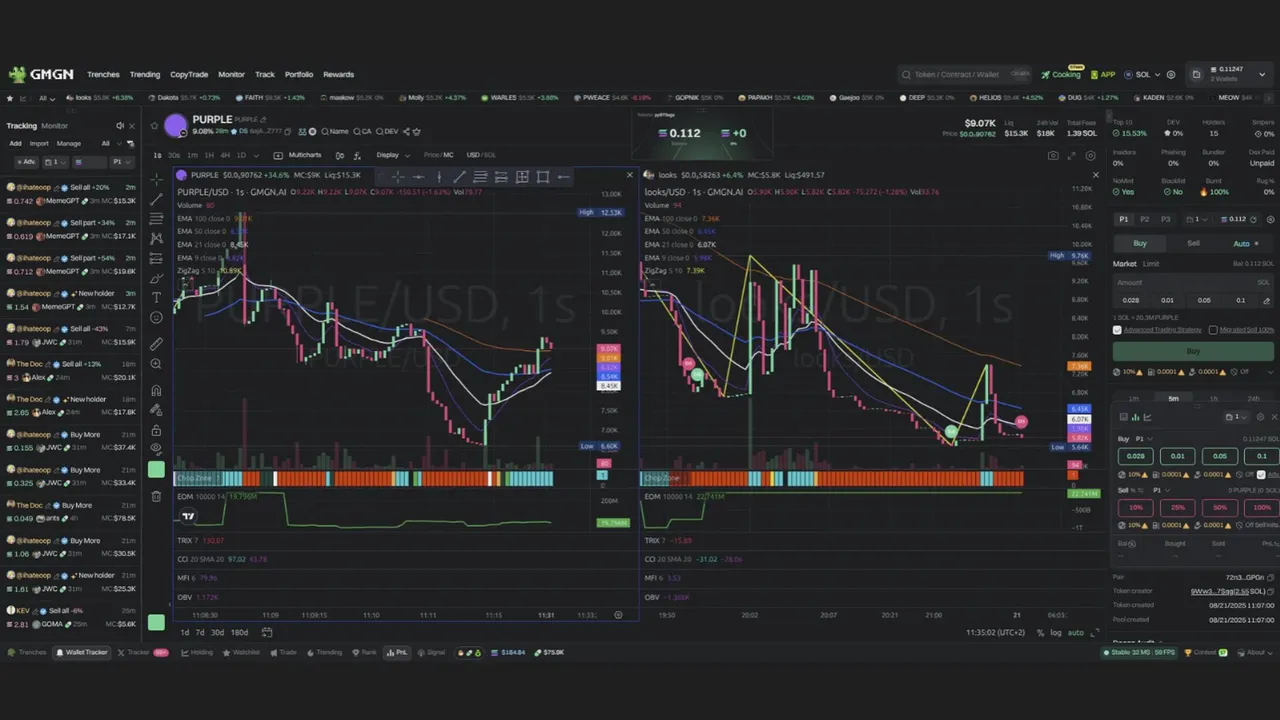Open the magnet snapping tool

(x=156, y=390)
